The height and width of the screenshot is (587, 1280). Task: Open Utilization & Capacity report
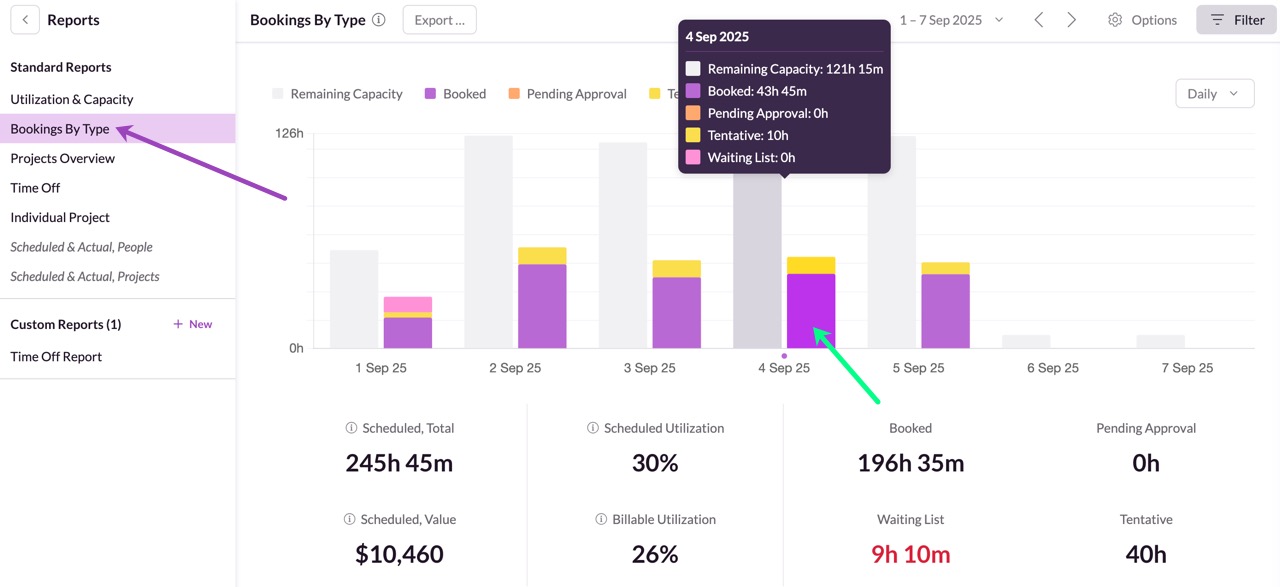pos(72,100)
